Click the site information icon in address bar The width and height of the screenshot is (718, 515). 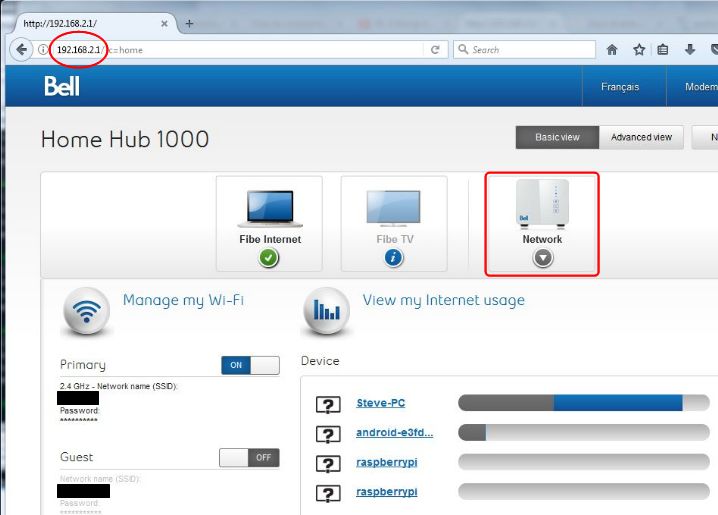43,49
